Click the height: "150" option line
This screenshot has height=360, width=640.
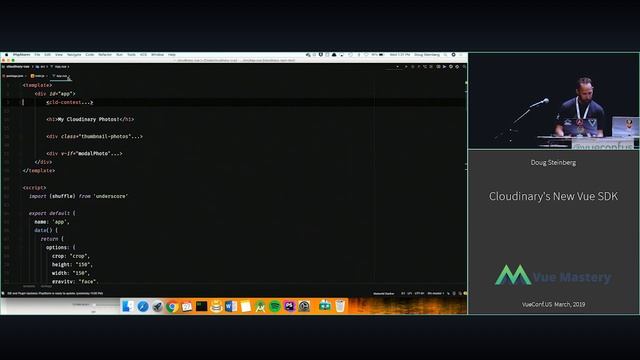click(x=72, y=265)
